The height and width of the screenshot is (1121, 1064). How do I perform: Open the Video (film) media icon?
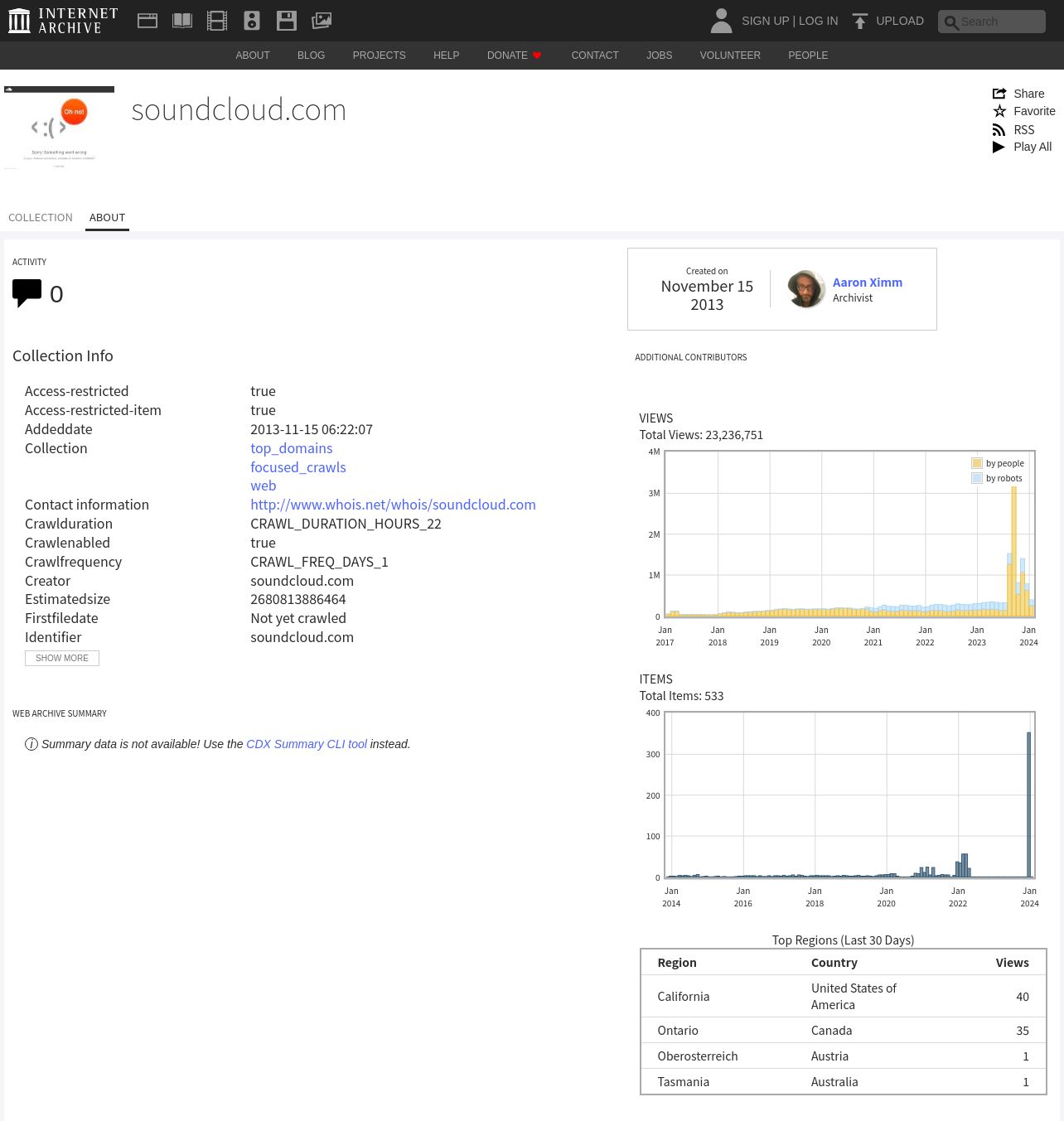click(217, 21)
